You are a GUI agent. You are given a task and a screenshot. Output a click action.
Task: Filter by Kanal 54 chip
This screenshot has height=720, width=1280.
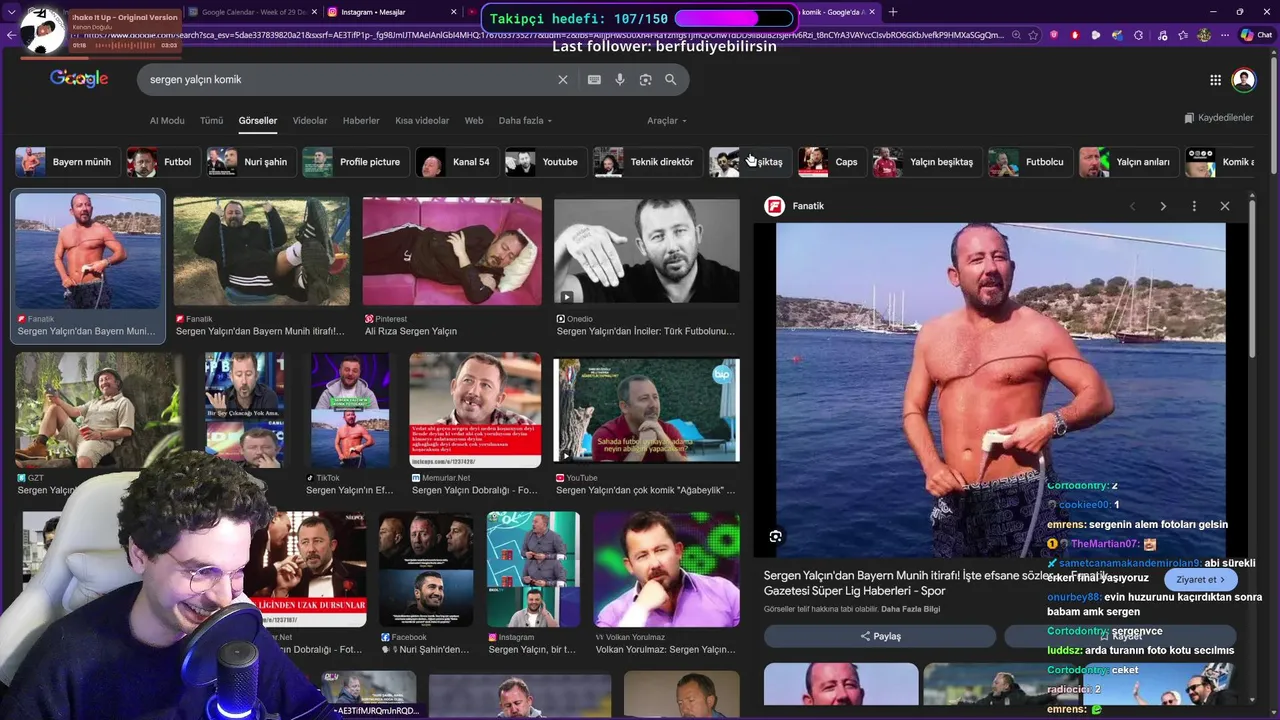458,162
